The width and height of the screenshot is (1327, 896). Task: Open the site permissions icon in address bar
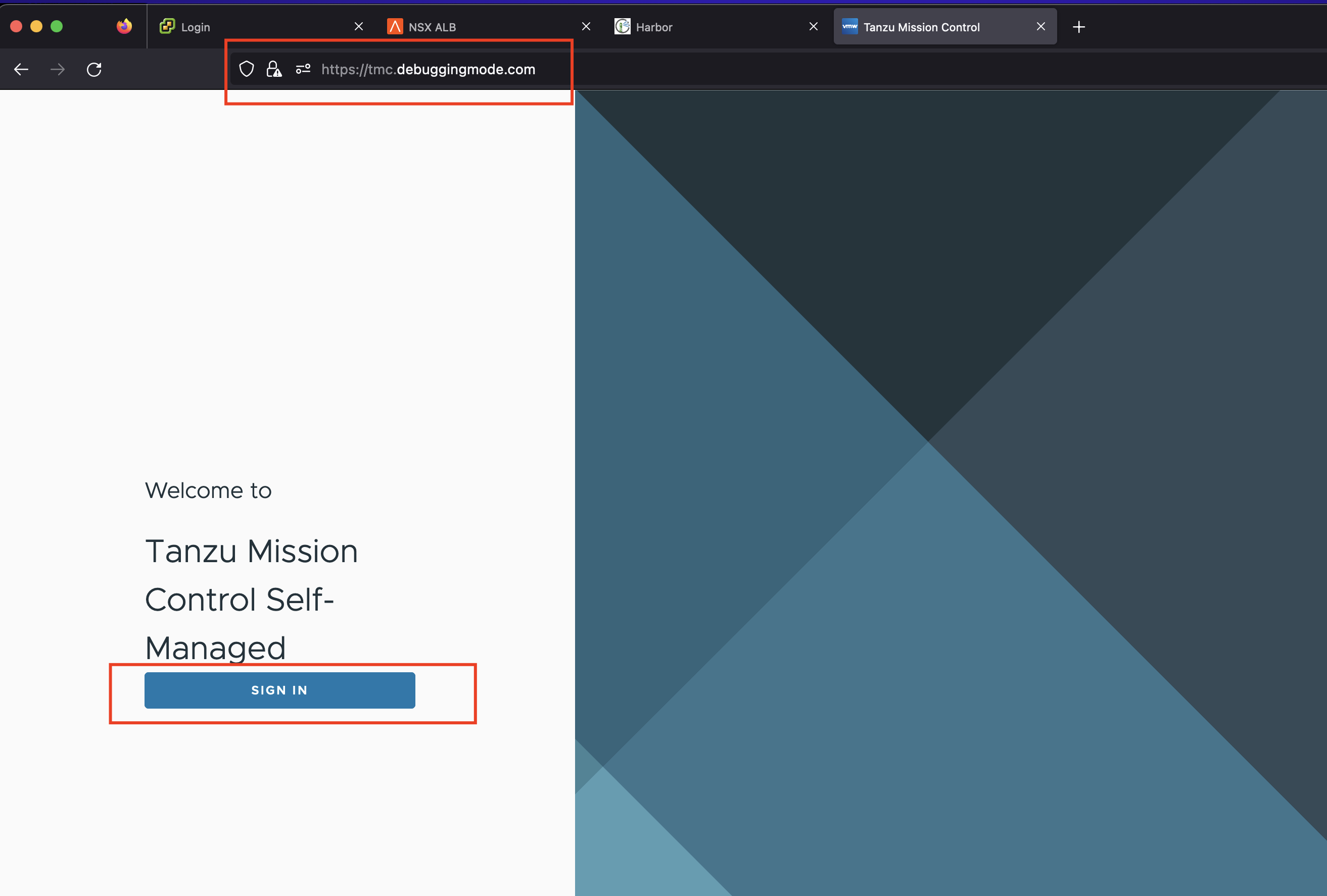(303, 69)
